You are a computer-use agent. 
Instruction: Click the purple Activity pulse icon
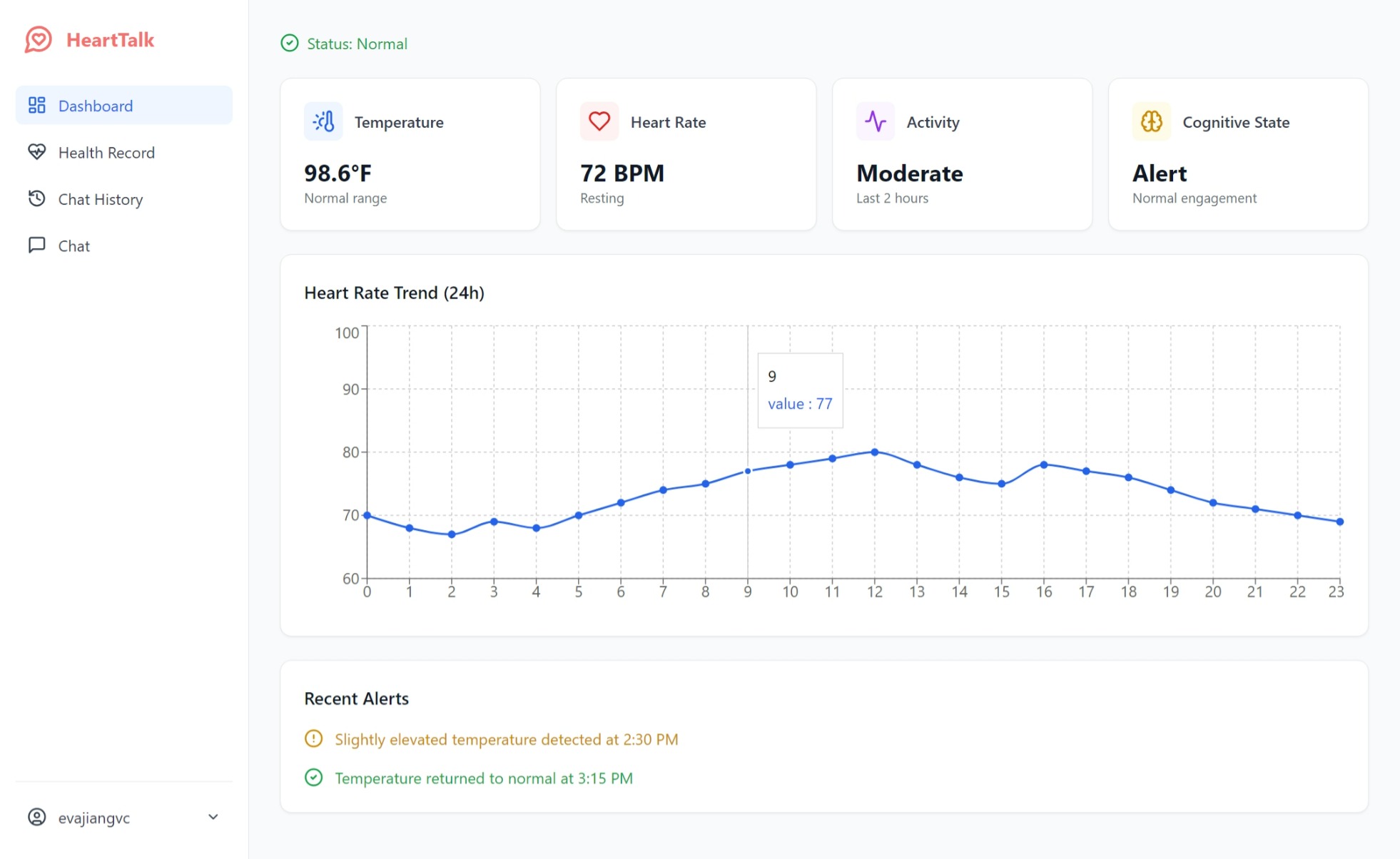875,122
